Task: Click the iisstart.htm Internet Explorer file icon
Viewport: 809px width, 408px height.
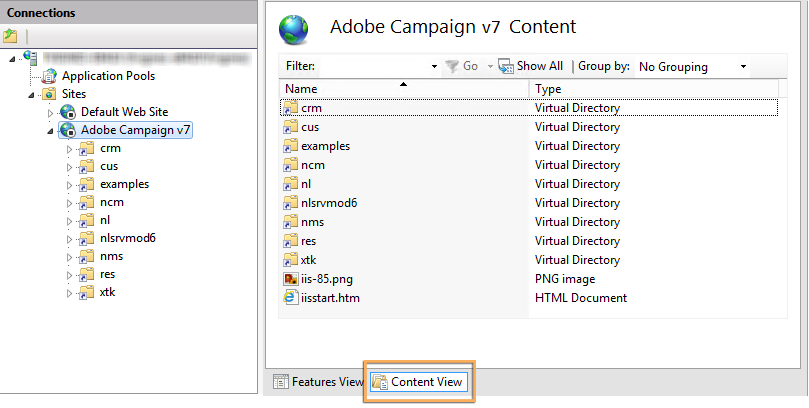Action: click(291, 298)
